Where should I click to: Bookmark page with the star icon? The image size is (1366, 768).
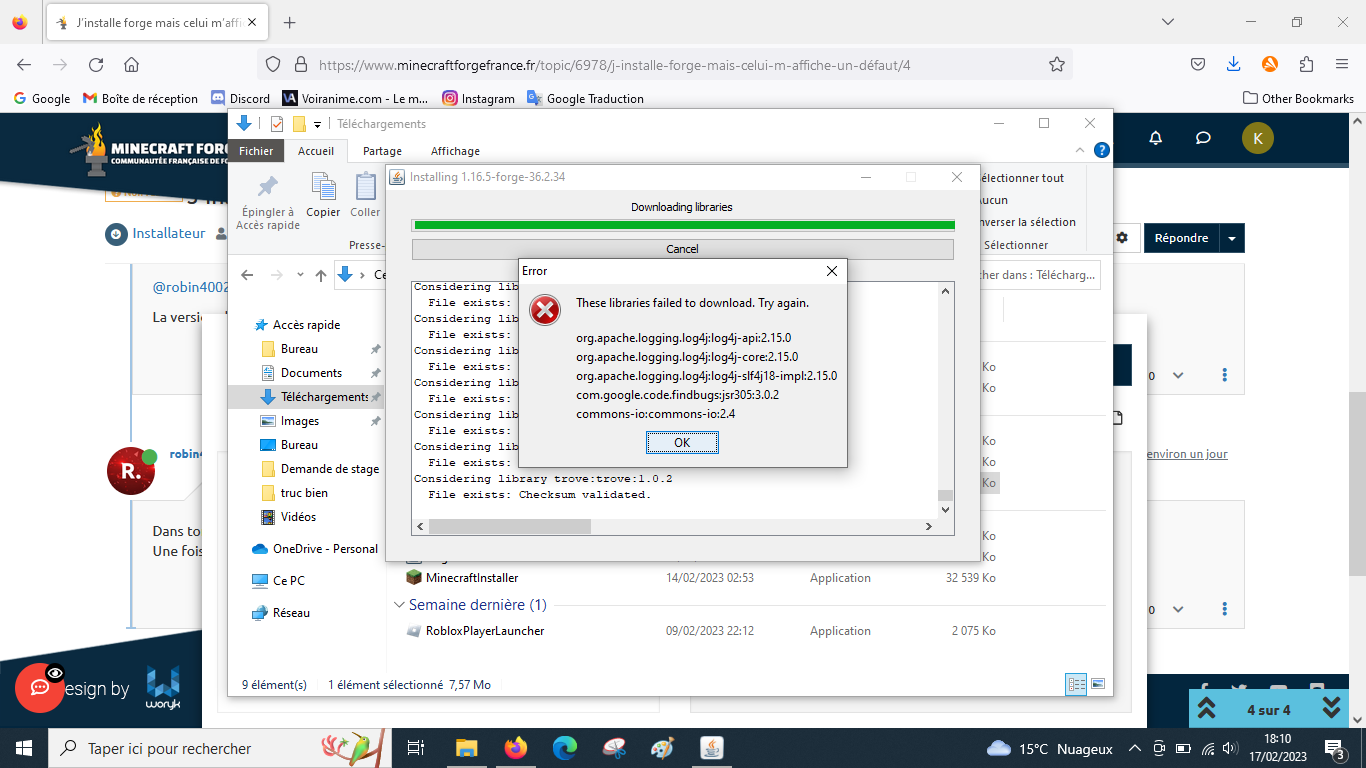click(1056, 65)
